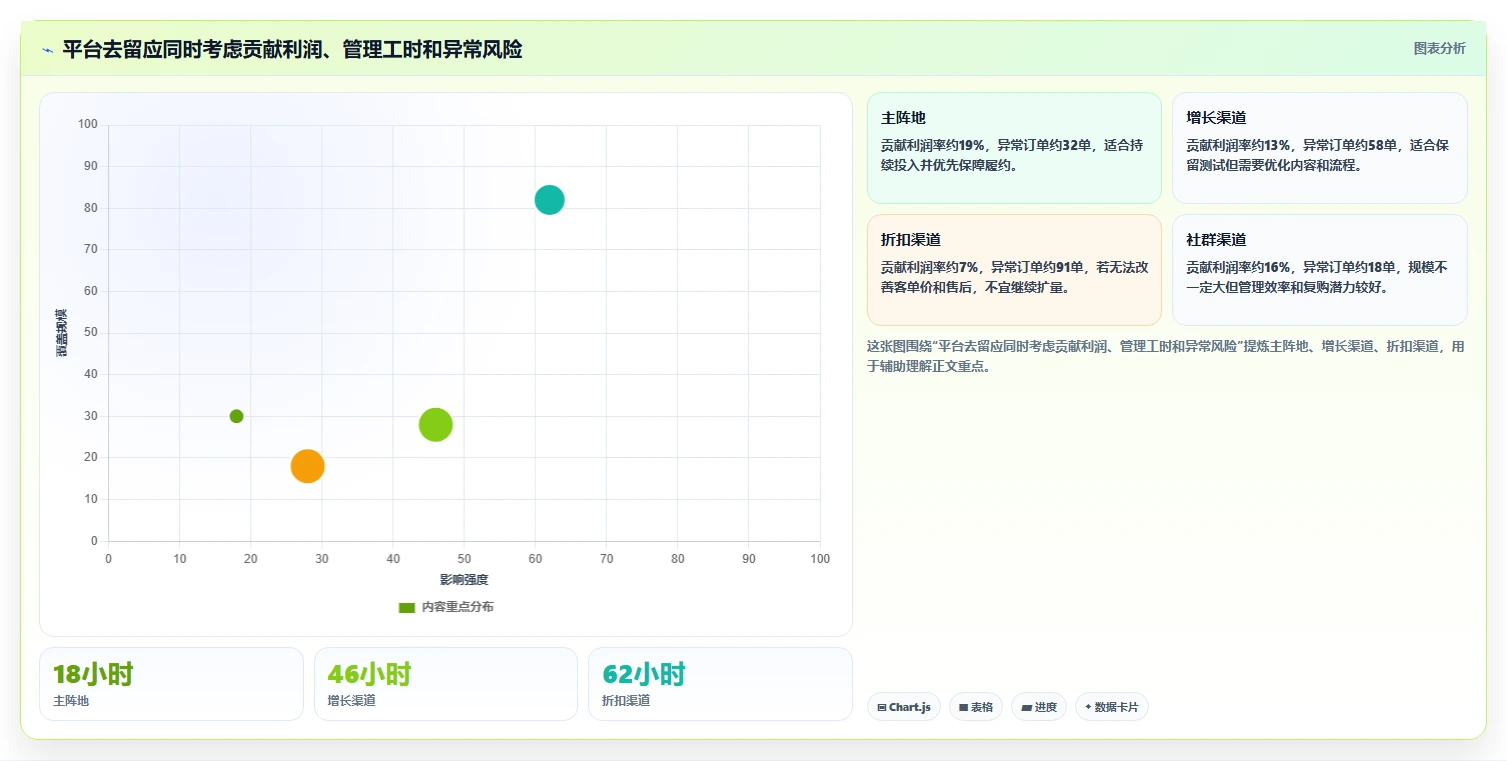This screenshot has width=1507, height=761.
Task: Click the 数据卡片 tag
Action: coord(1111,707)
